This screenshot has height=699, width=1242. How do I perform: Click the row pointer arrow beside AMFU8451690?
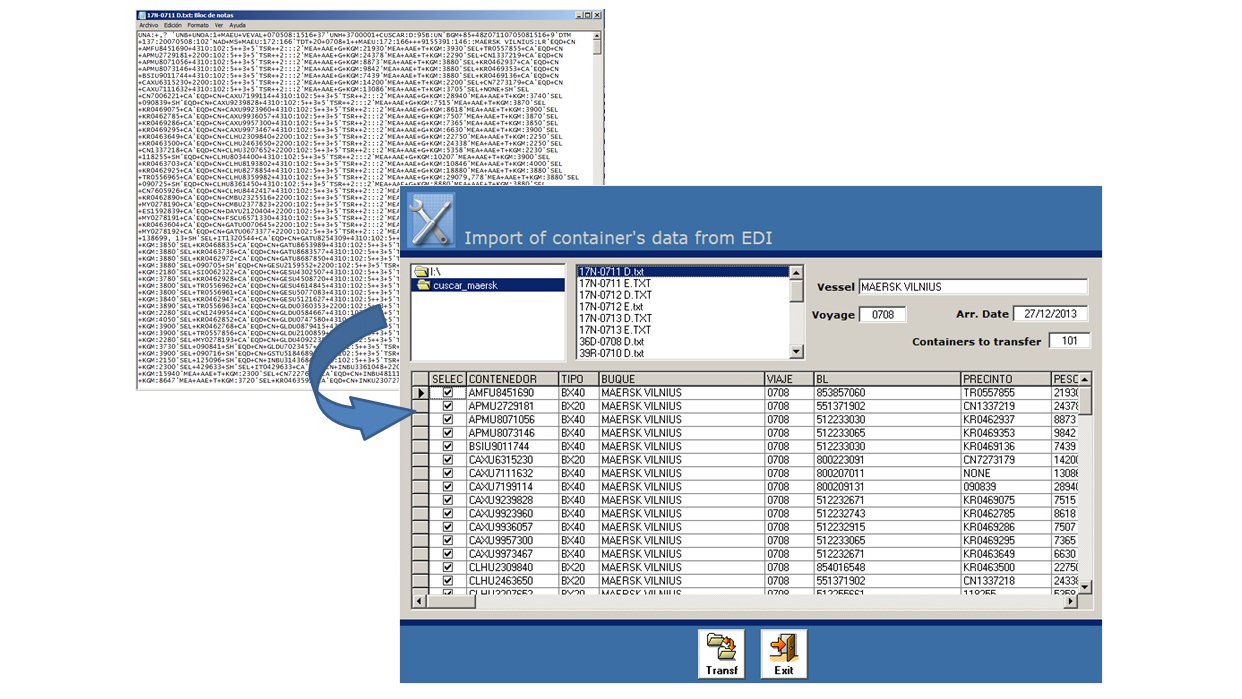click(420, 393)
